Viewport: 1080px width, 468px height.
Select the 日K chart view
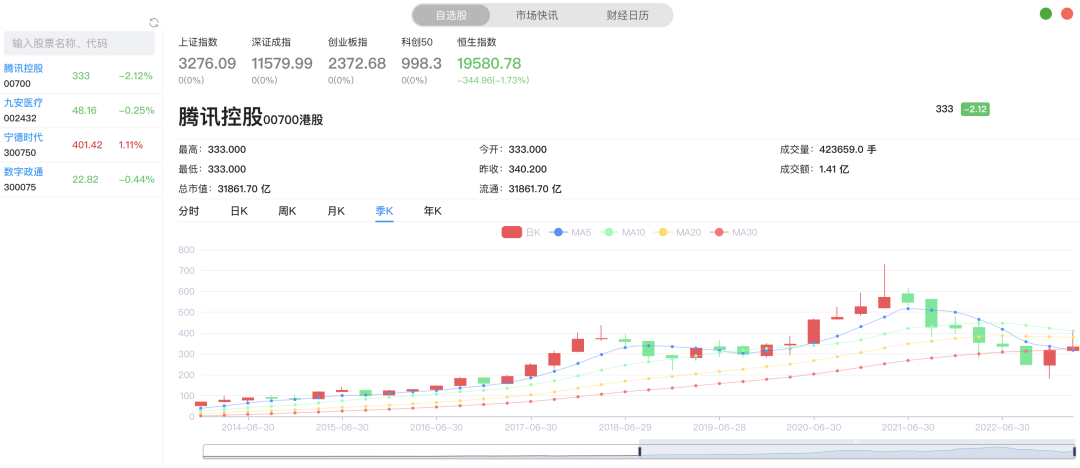(x=239, y=211)
